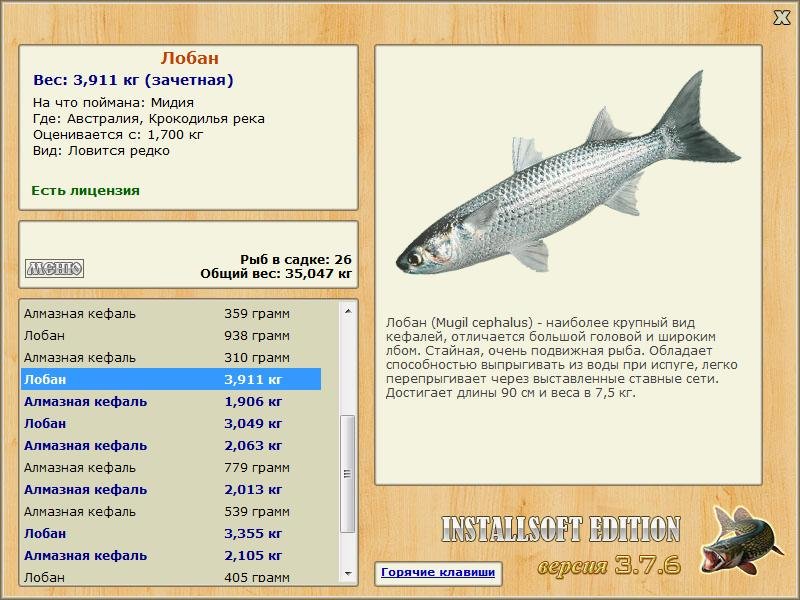Click the Рыб в садке: 26 text
Viewport: 800px width, 600px height.
[x=296, y=259]
